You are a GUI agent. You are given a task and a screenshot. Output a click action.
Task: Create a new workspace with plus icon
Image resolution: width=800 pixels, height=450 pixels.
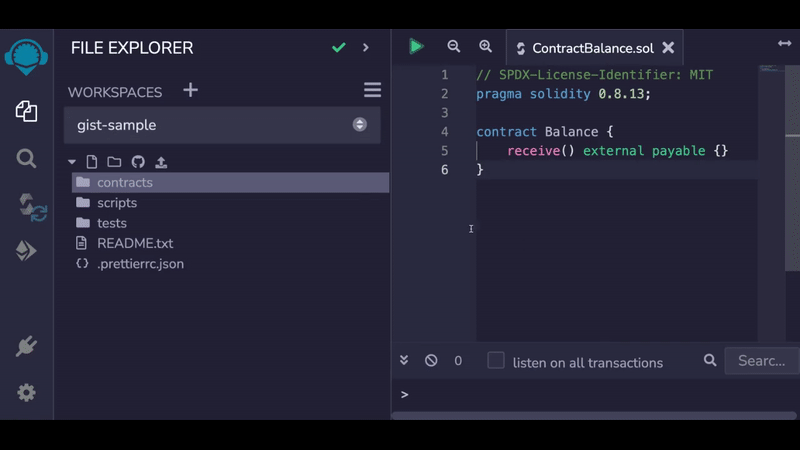coord(190,91)
